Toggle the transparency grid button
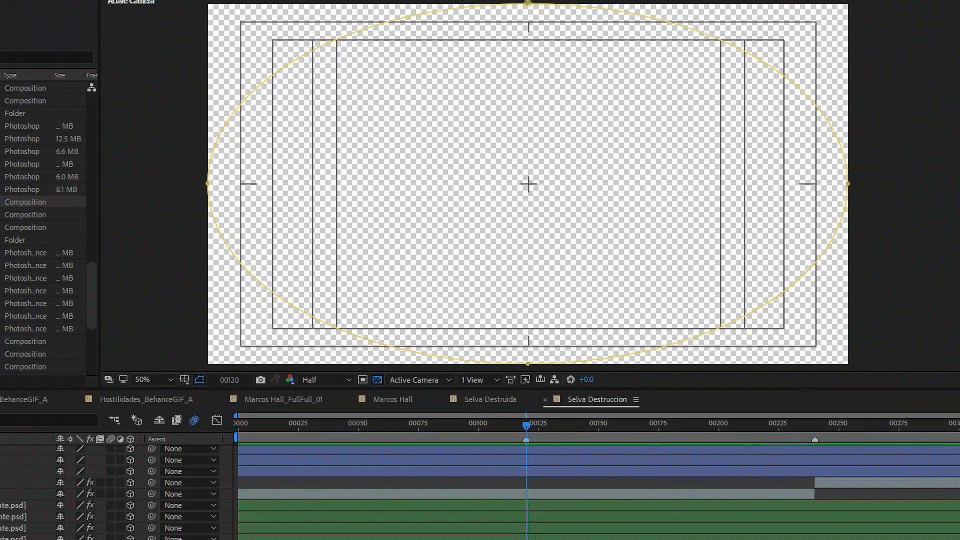 tap(377, 380)
